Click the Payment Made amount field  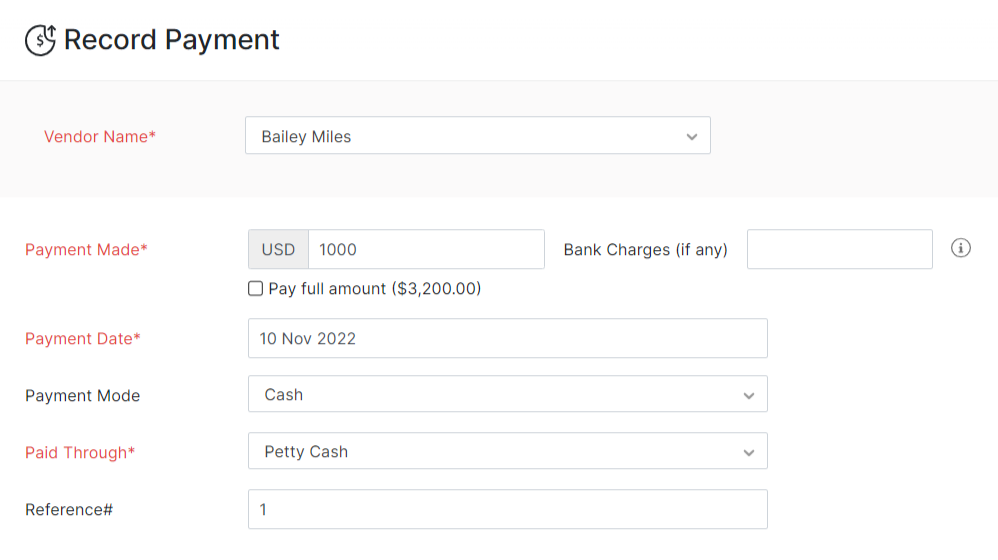(x=426, y=249)
